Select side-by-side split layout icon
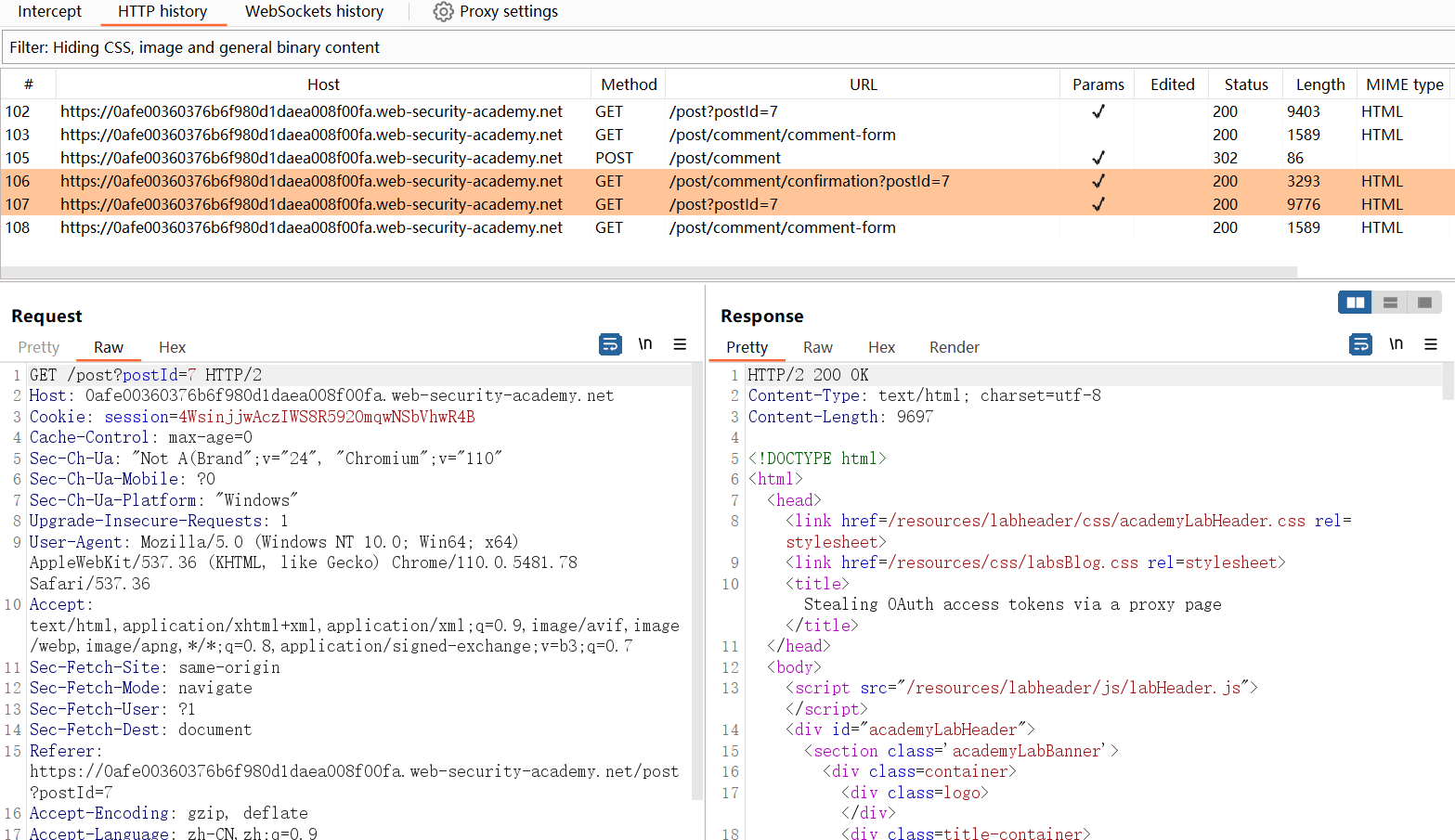The image size is (1455, 840). click(x=1355, y=303)
